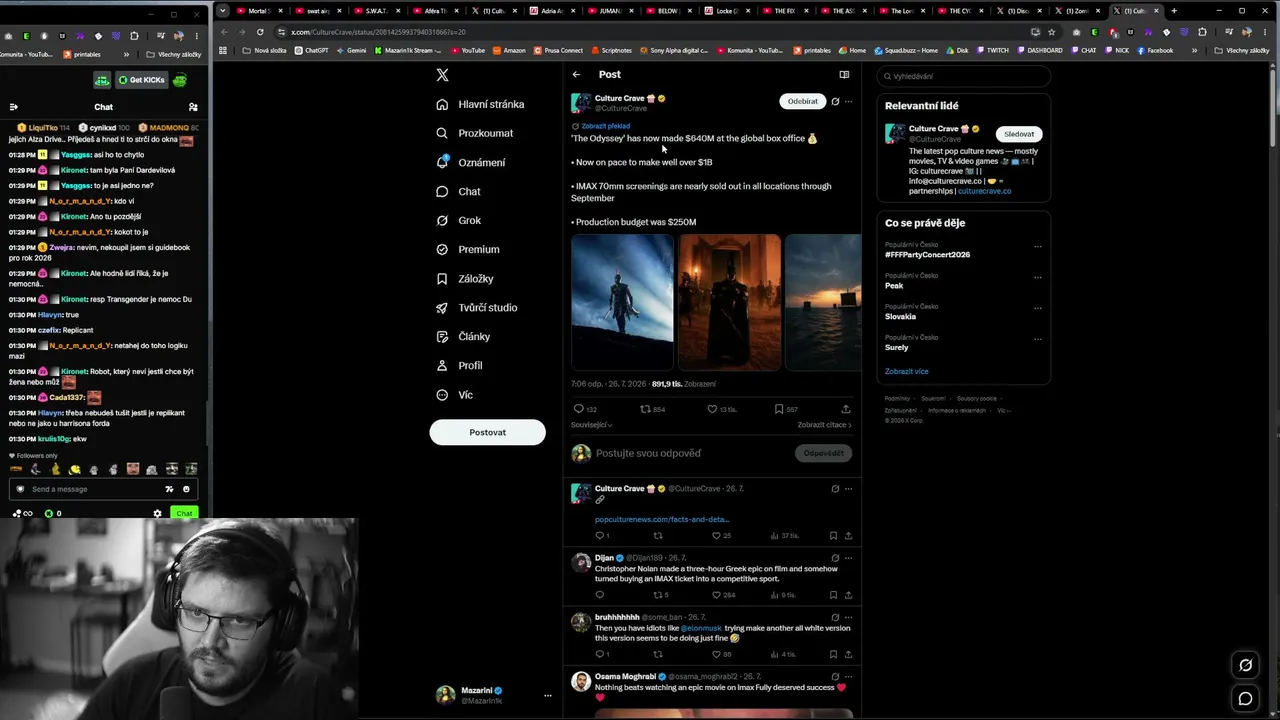Open the Grok floating button bottom-right

pyautogui.click(x=1245, y=665)
